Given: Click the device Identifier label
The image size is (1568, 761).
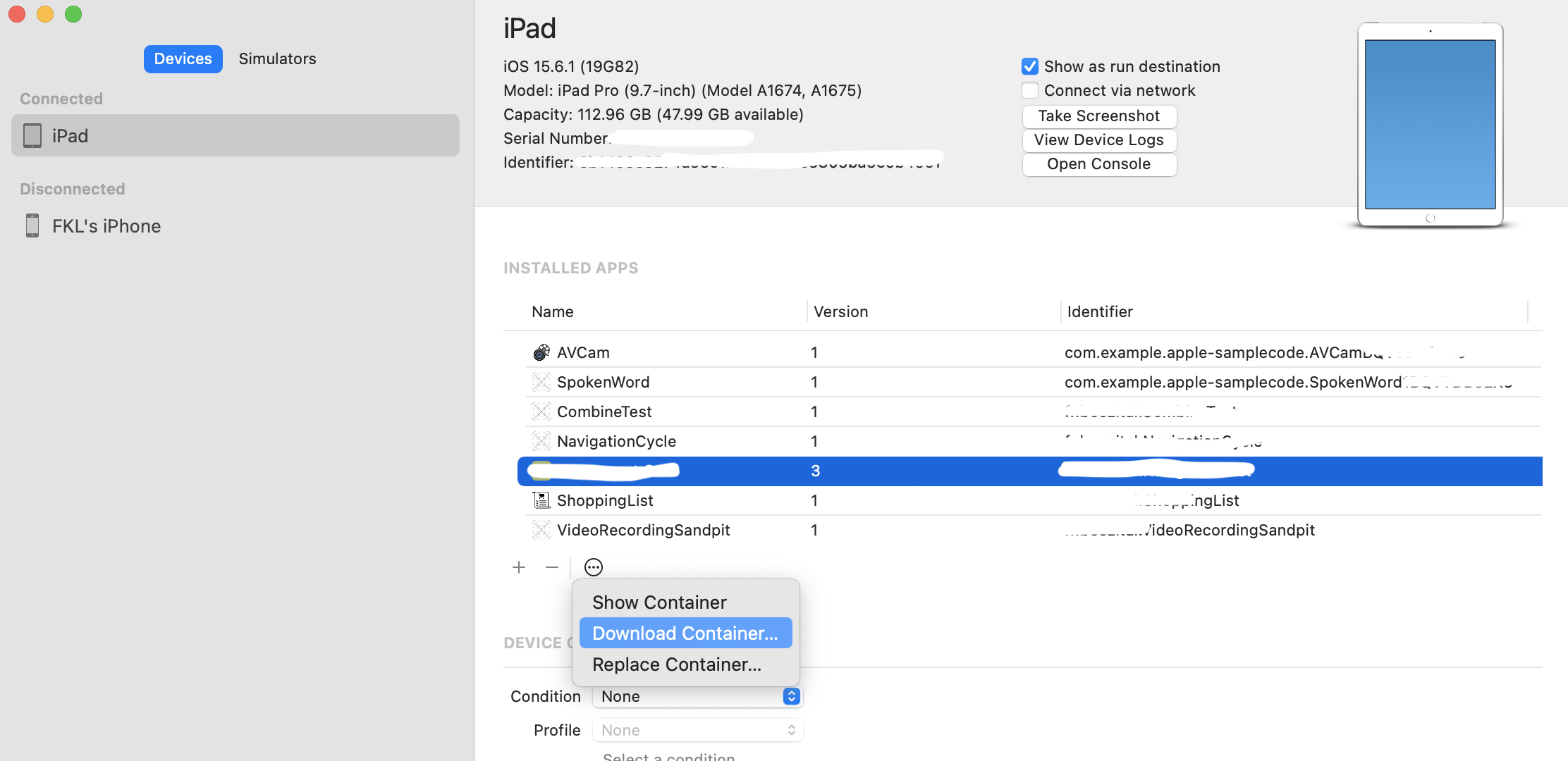Looking at the screenshot, I should (x=538, y=162).
